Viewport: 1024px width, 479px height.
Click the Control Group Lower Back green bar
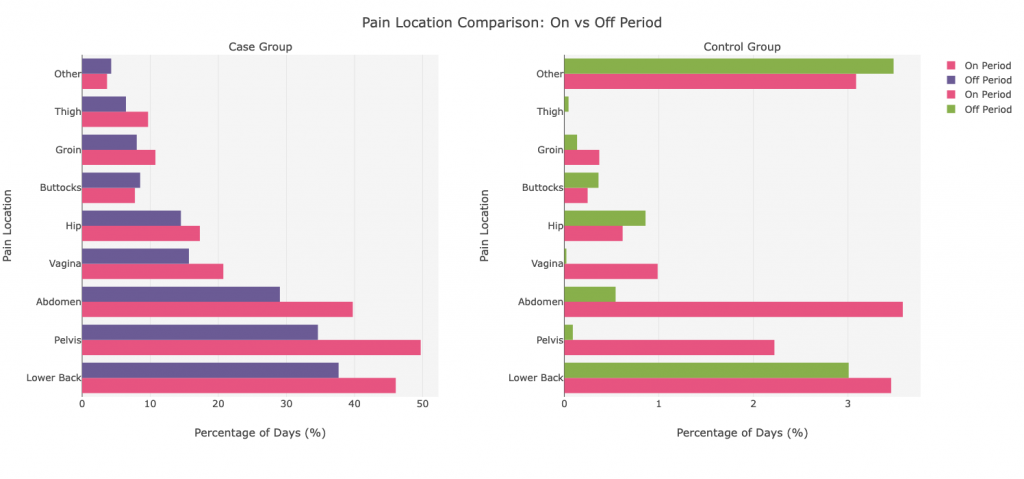[706, 370]
